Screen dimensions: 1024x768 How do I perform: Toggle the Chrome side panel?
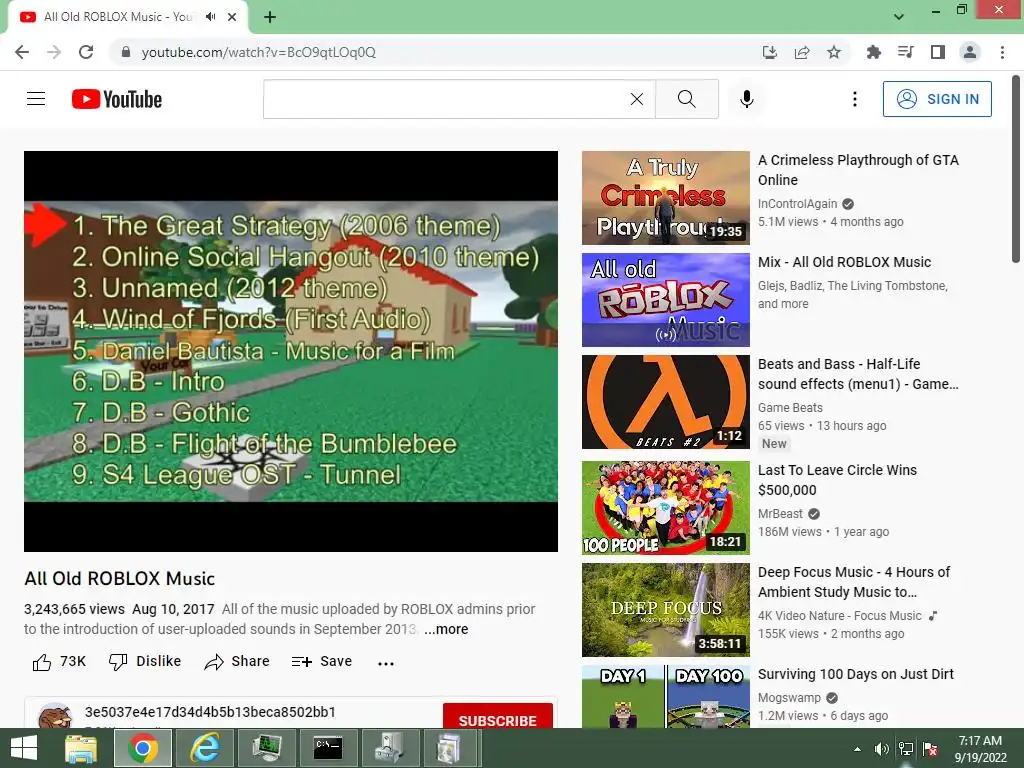(x=938, y=52)
